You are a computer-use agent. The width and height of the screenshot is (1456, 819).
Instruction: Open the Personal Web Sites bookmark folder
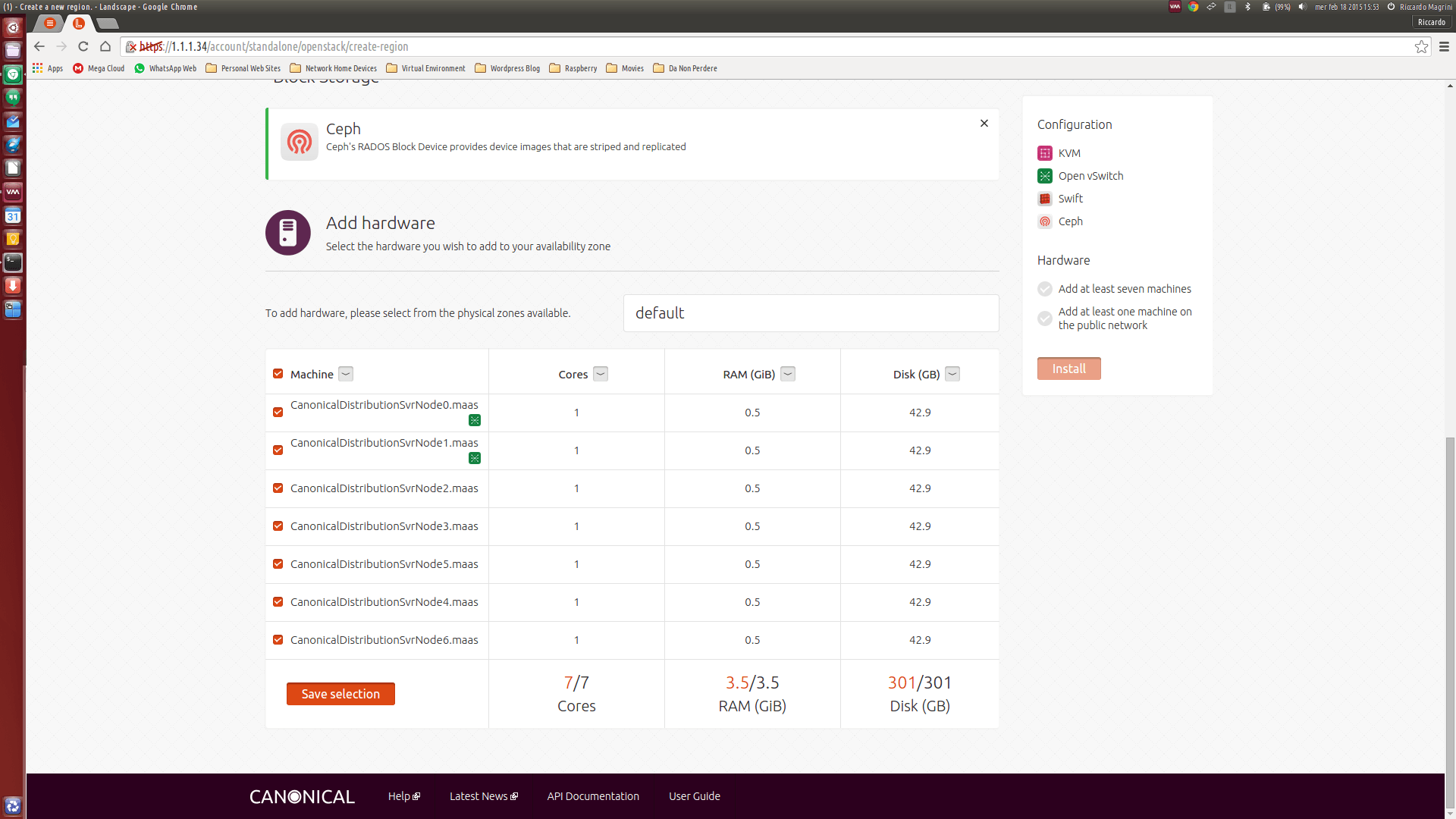tap(243, 68)
